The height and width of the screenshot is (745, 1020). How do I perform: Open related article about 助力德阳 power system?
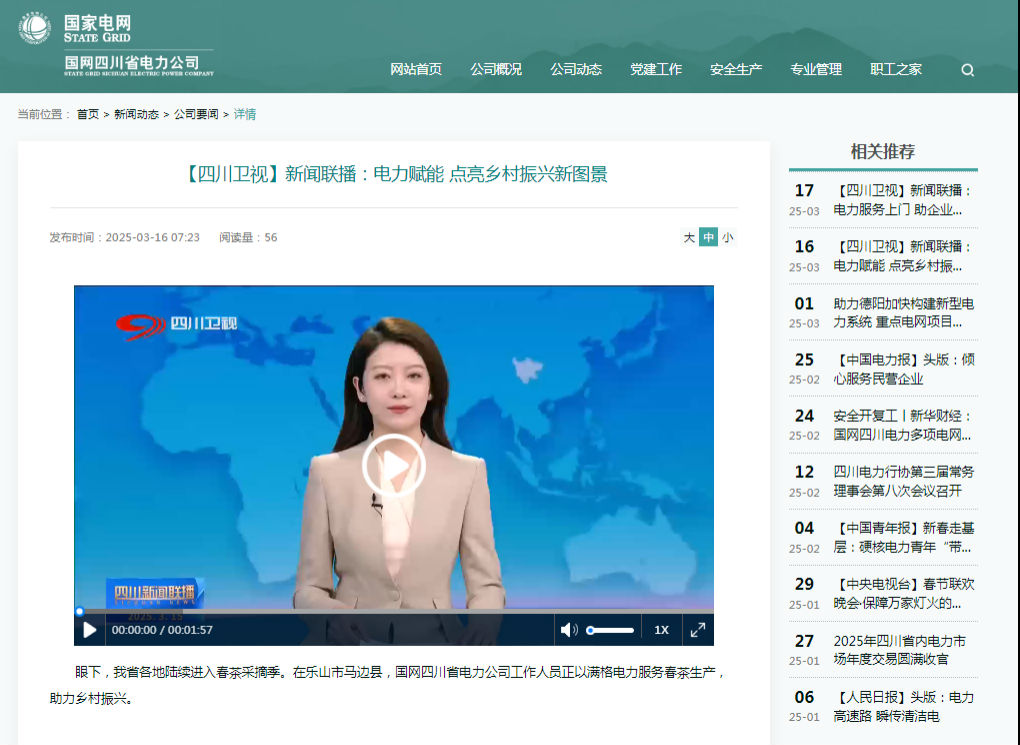click(x=903, y=313)
